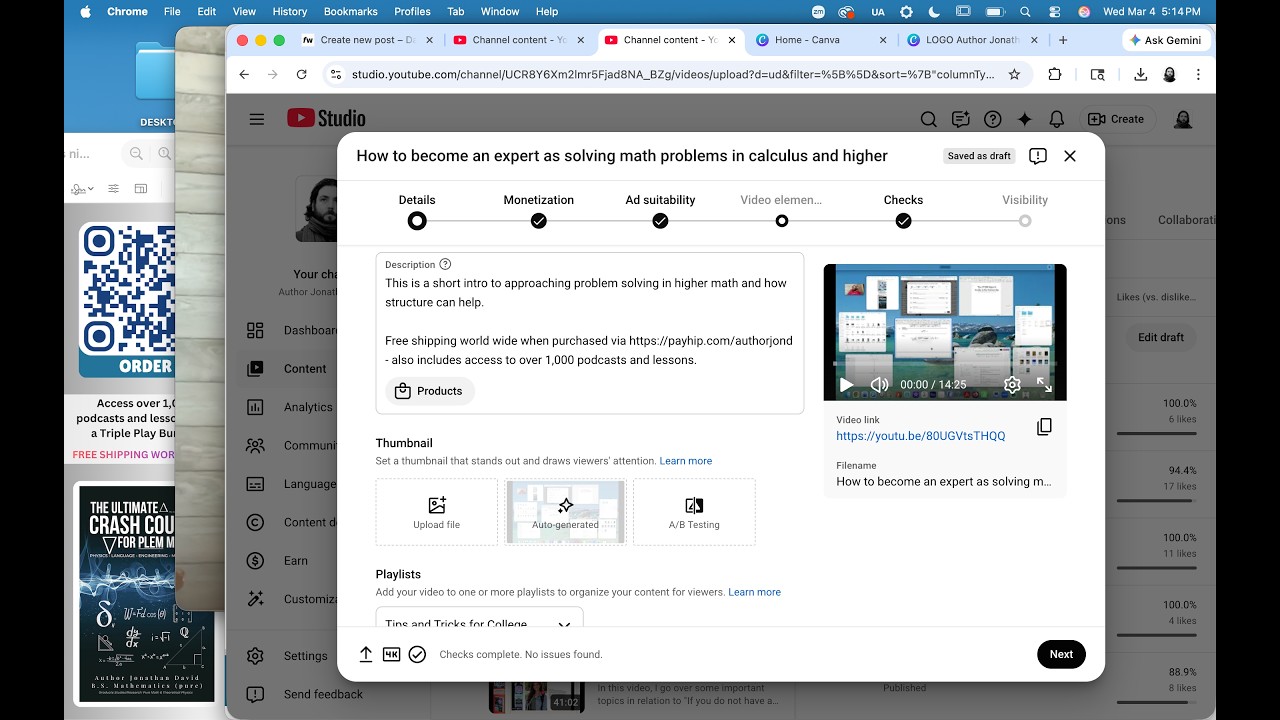1280x720 pixels.
Task: Click the Edit draft button
Action: point(1160,337)
